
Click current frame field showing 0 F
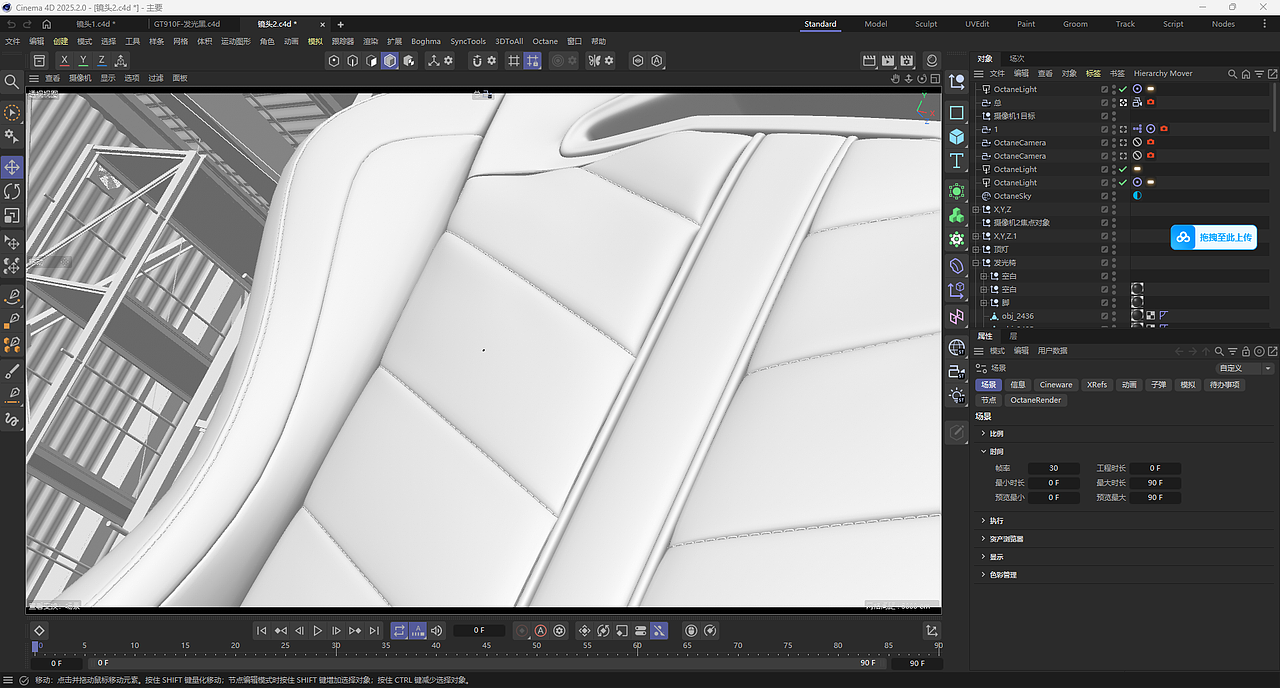(479, 631)
